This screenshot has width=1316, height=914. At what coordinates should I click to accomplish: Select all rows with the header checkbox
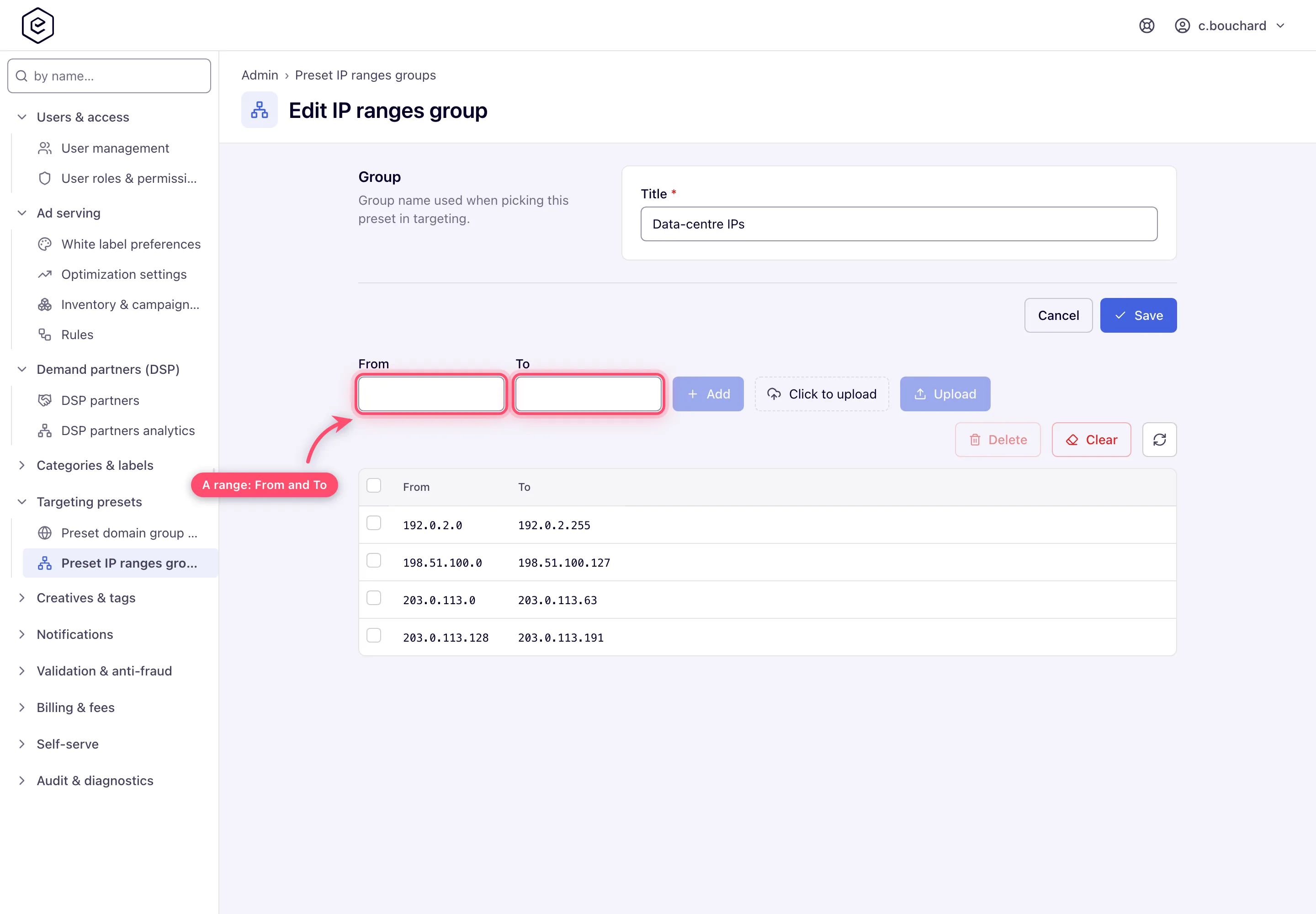pyautogui.click(x=374, y=486)
